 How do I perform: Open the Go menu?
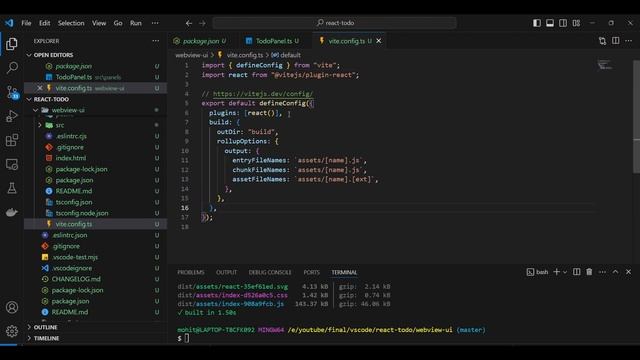point(118,23)
